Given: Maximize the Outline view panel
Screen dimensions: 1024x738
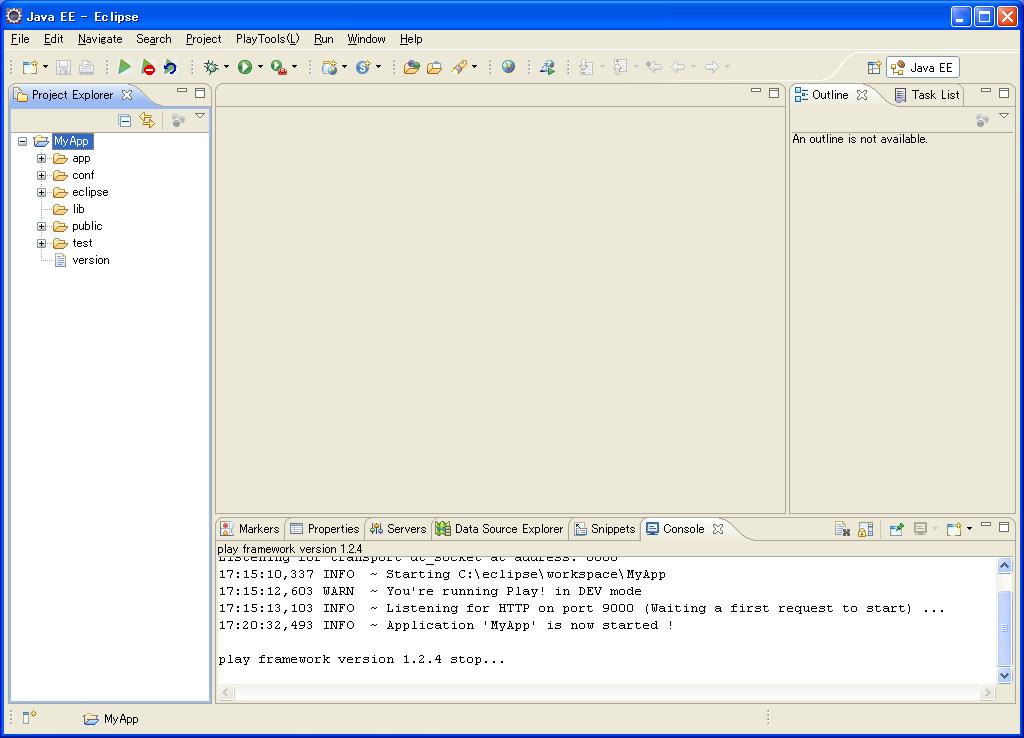Looking at the screenshot, I should (x=1004, y=93).
